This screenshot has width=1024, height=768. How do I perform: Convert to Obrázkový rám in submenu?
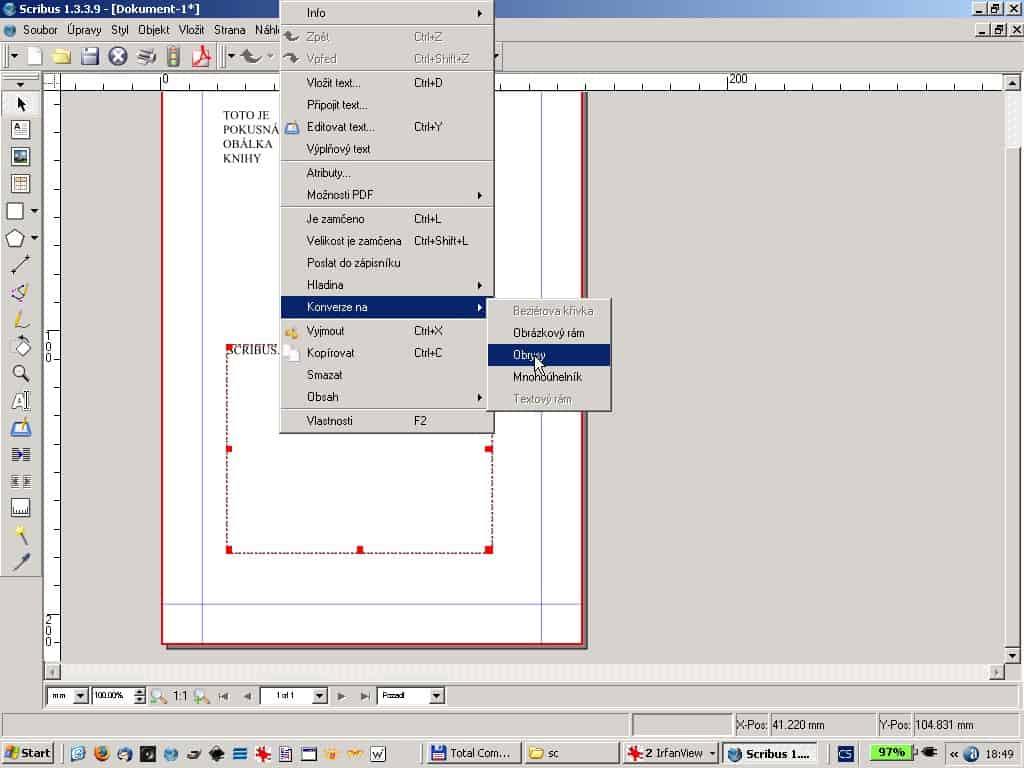point(549,333)
